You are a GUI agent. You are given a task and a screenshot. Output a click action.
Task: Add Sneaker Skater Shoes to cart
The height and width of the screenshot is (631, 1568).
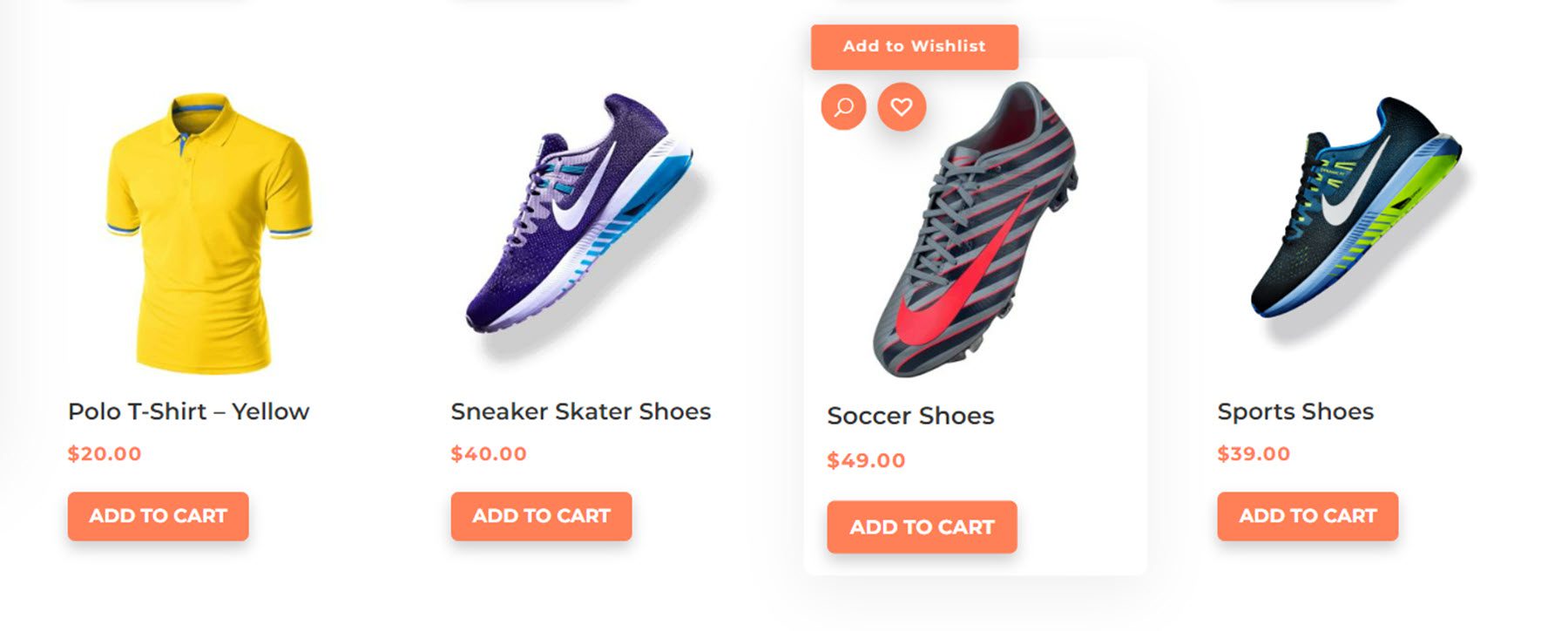point(540,516)
